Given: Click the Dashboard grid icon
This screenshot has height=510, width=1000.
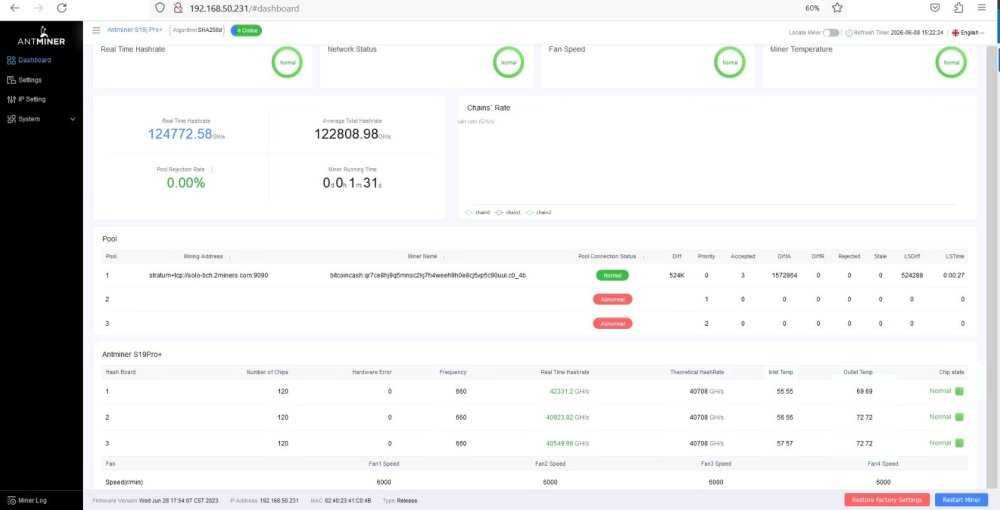Looking at the screenshot, I should click(x=11, y=60).
